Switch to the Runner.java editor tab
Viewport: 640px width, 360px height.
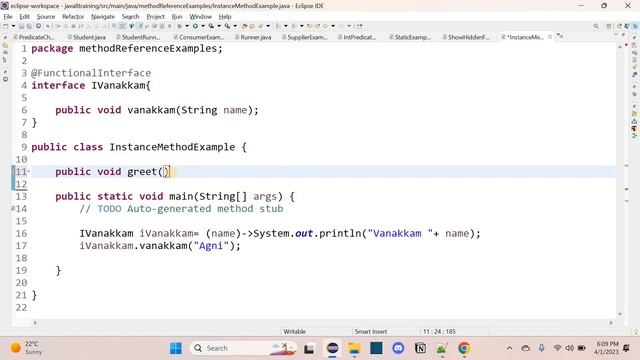[x=253, y=37]
